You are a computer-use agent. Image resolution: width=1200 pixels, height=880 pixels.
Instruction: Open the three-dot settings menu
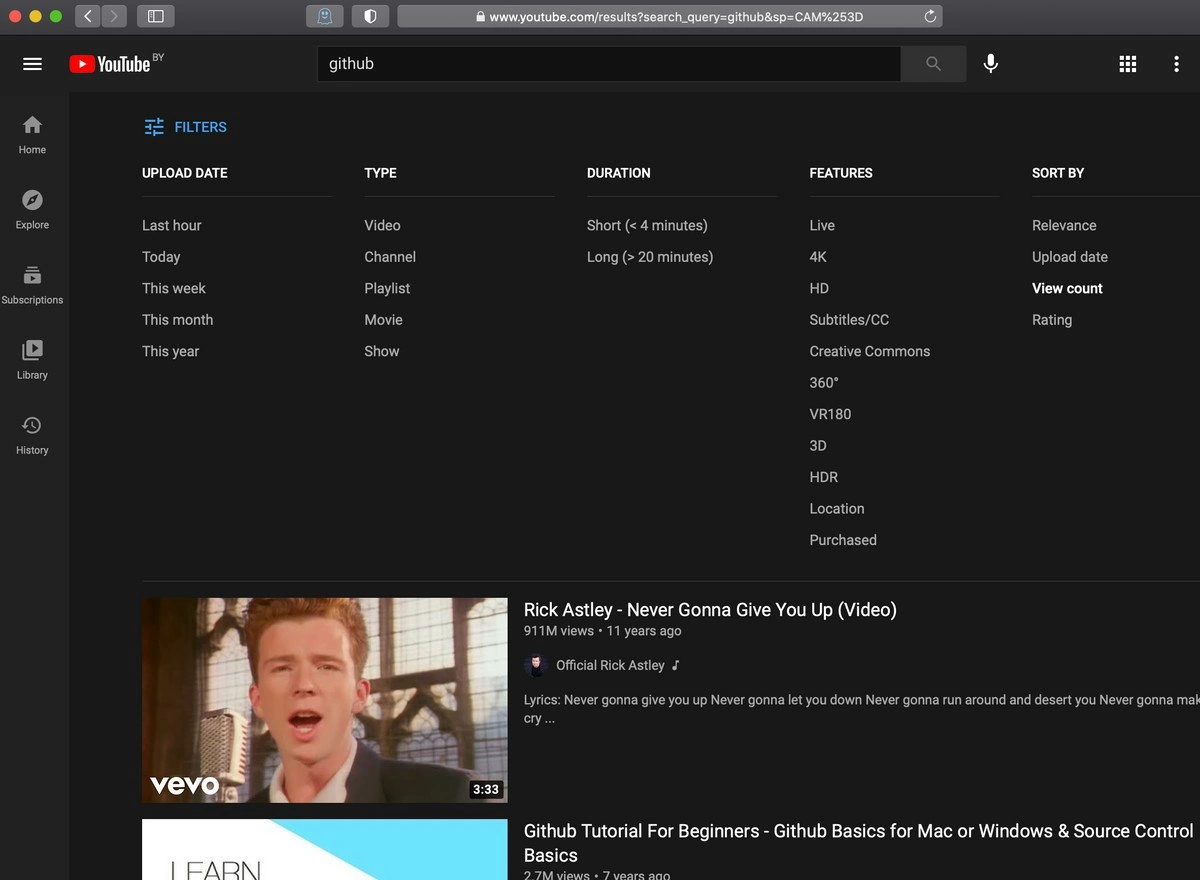click(1176, 64)
